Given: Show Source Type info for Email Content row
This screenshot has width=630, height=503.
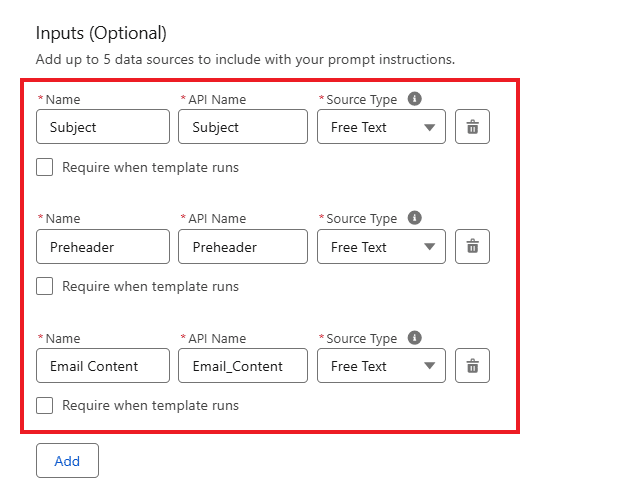Looking at the screenshot, I should coord(415,337).
